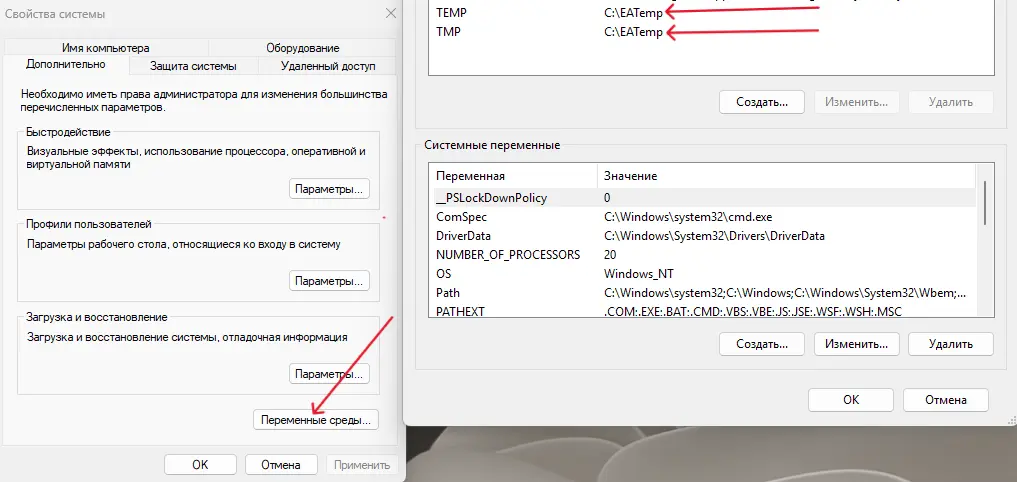The image size is (1017, 482).
Task: Select the Path system variable
Action: [x=702, y=293]
